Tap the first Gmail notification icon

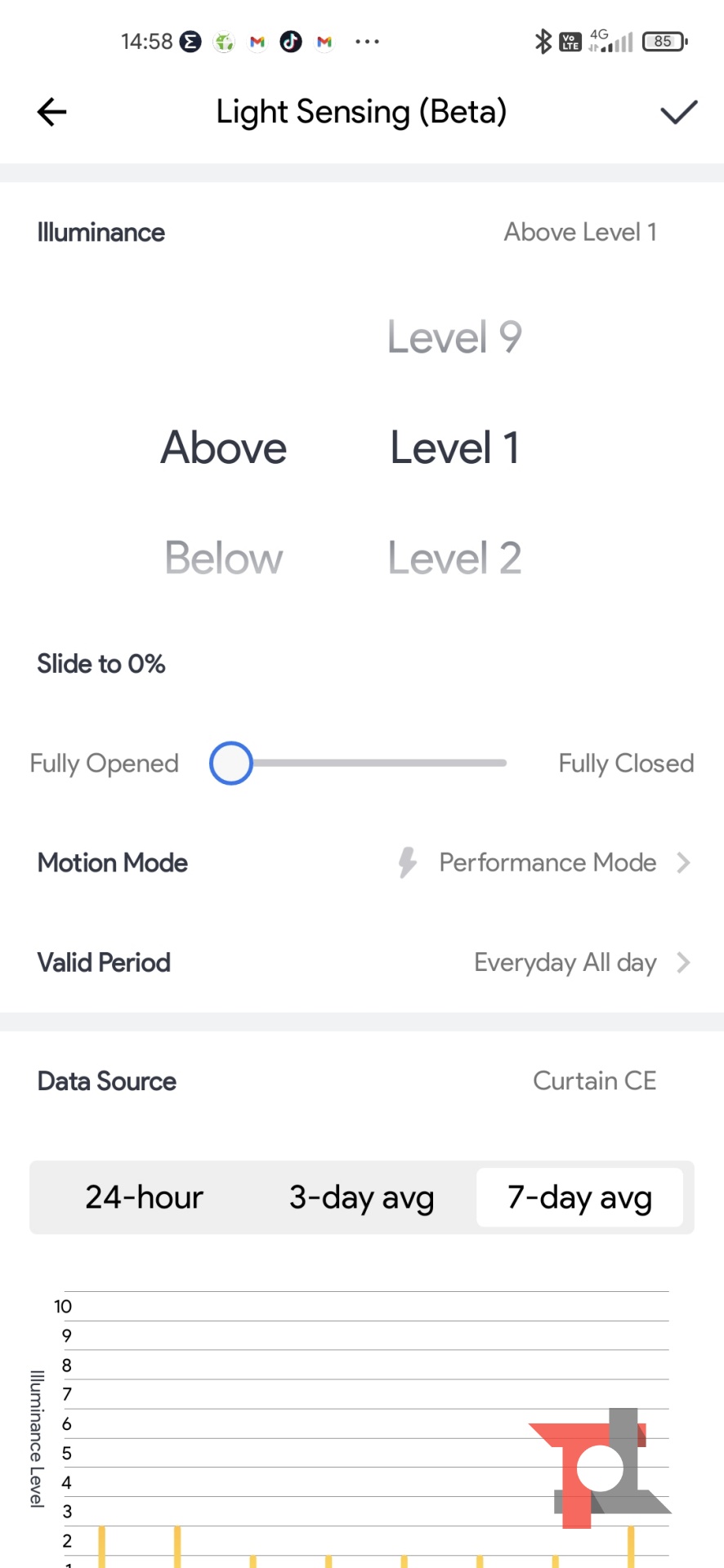[257, 41]
